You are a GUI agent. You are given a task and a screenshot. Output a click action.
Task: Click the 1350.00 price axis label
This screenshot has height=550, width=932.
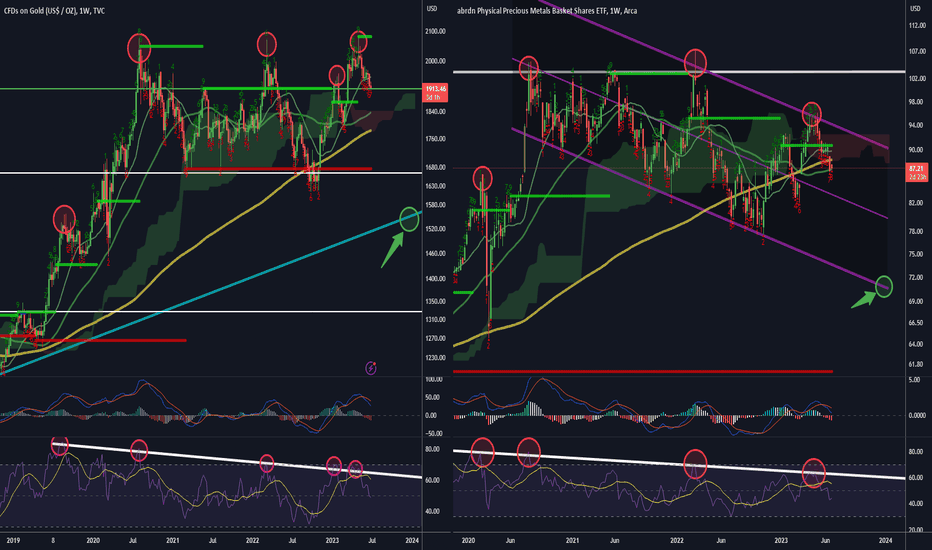click(x=435, y=301)
